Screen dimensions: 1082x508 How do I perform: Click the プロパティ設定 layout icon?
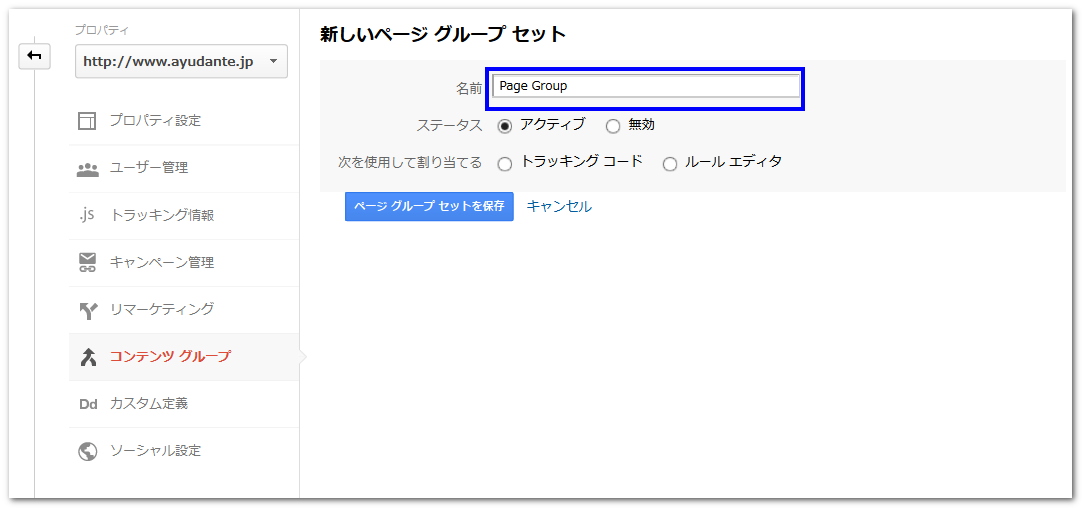point(88,121)
